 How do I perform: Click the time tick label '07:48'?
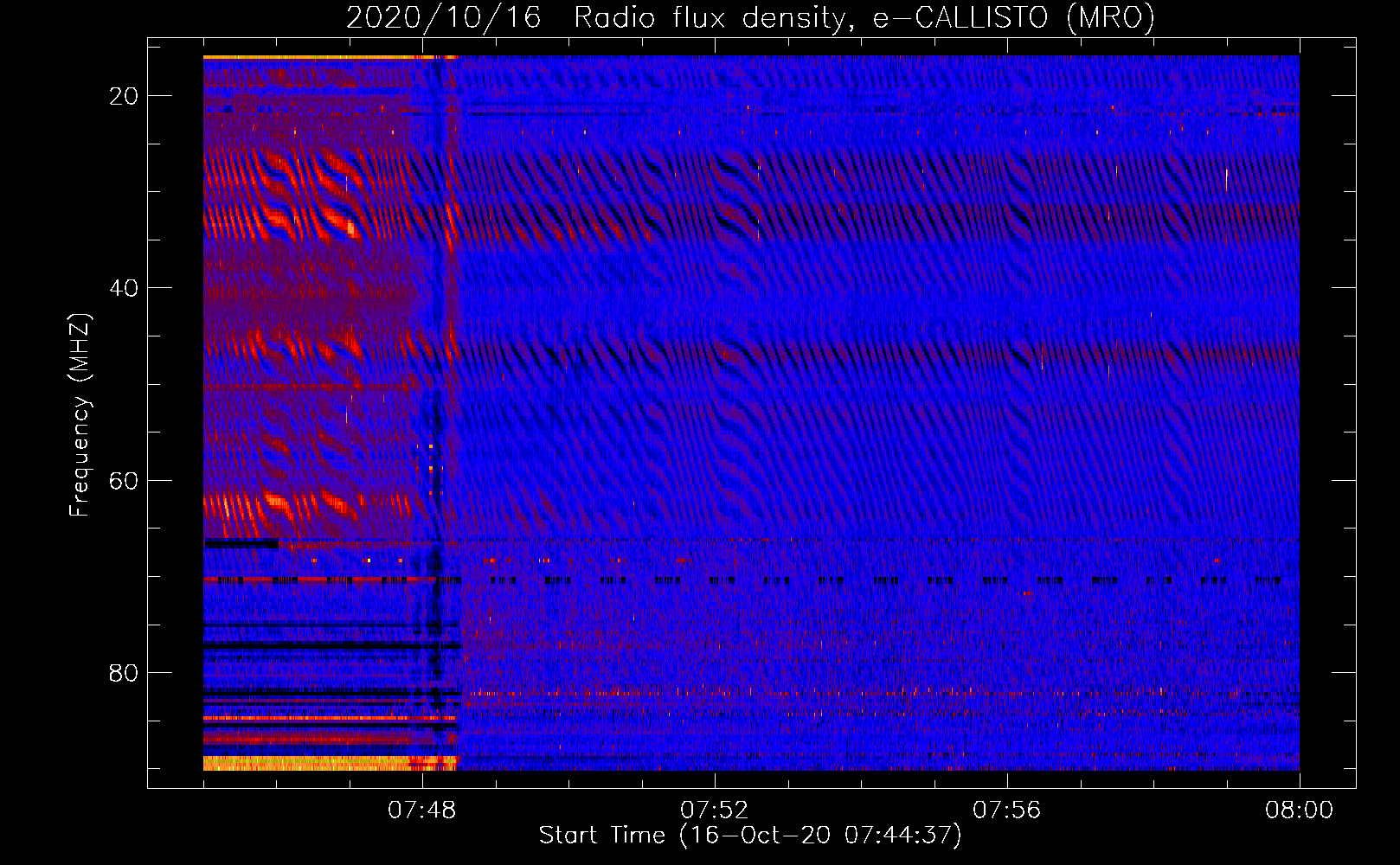pyautogui.click(x=423, y=811)
